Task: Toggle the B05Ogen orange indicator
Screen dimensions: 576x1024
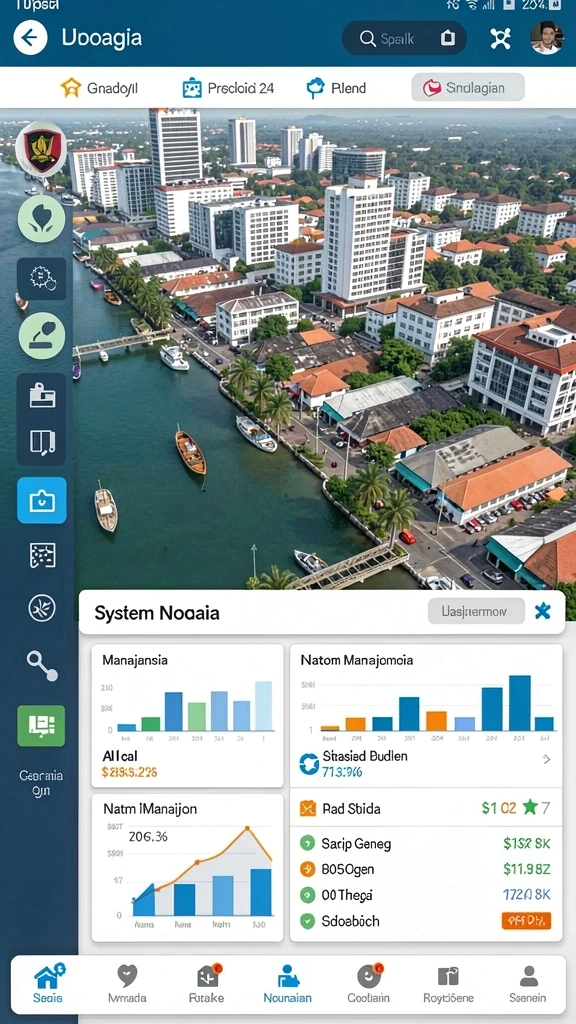Action: [x=308, y=869]
